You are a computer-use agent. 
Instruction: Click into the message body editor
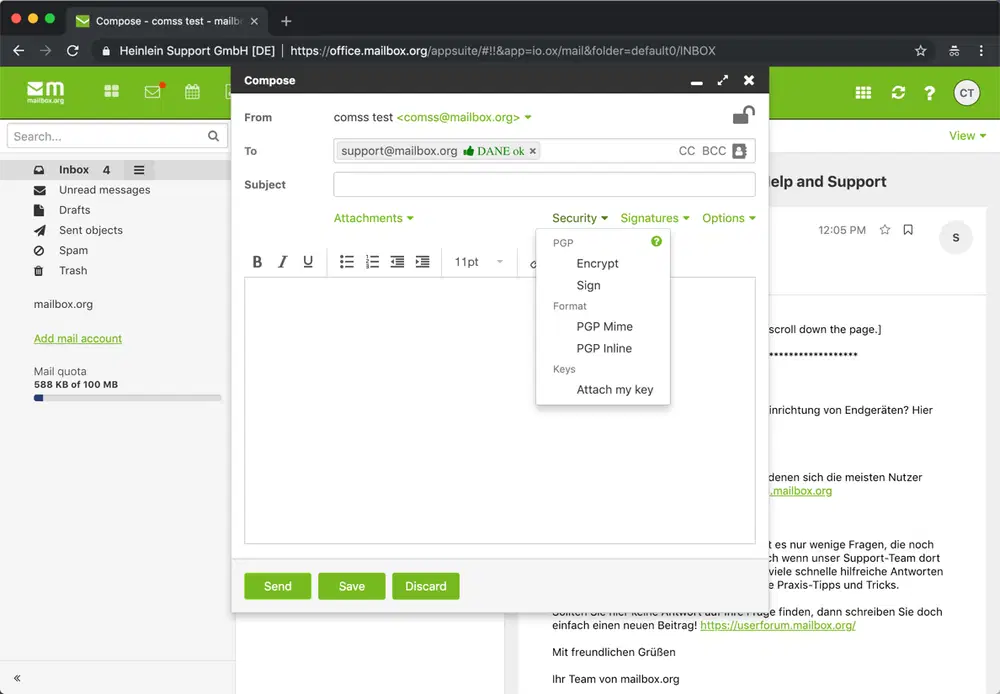click(x=499, y=410)
